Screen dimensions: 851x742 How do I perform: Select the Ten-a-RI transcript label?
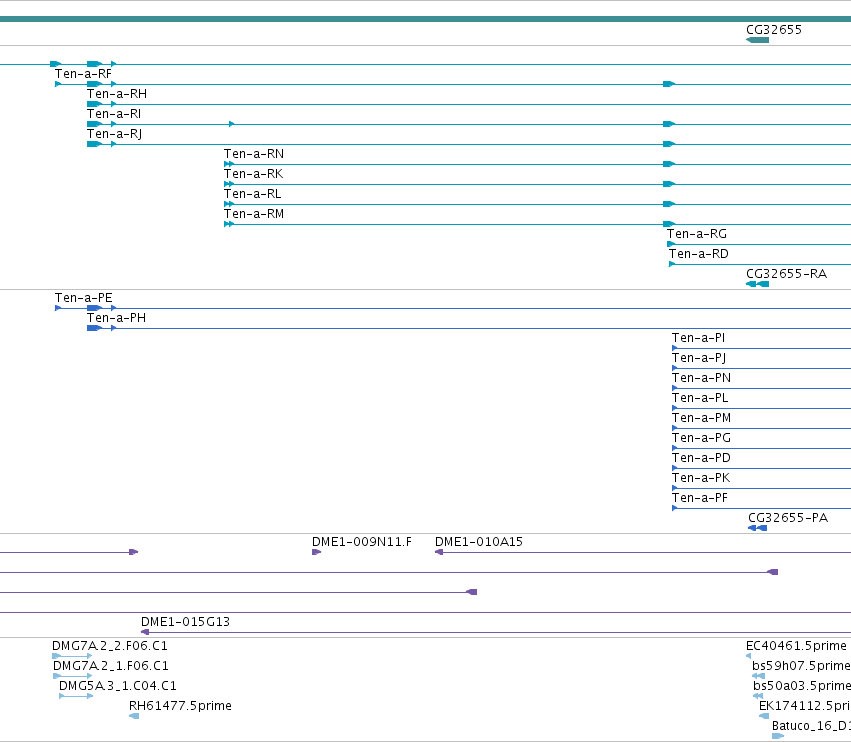(114, 114)
